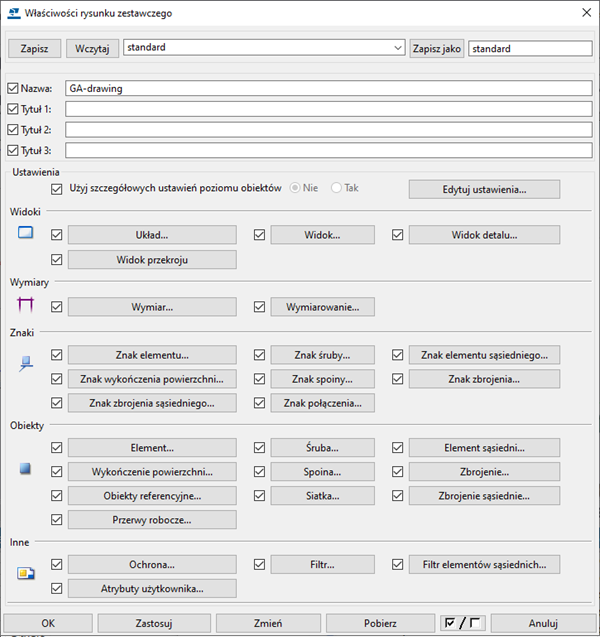Image resolution: width=600 pixels, height=637 pixels.
Task: Click the Tekla icon in title bar
Action: (x=12, y=13)
